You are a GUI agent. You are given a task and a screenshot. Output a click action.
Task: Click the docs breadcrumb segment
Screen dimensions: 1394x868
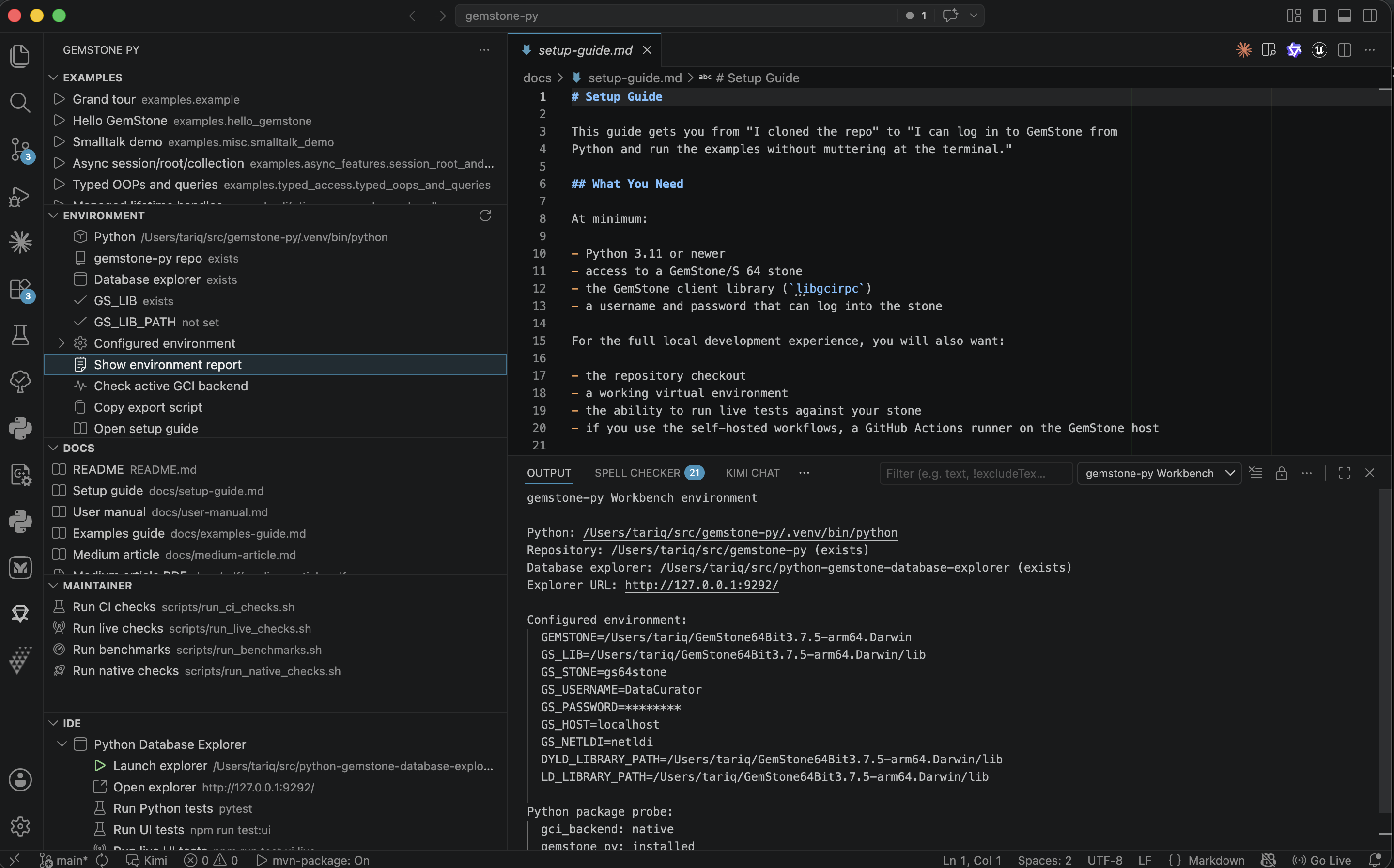(537, 77)
